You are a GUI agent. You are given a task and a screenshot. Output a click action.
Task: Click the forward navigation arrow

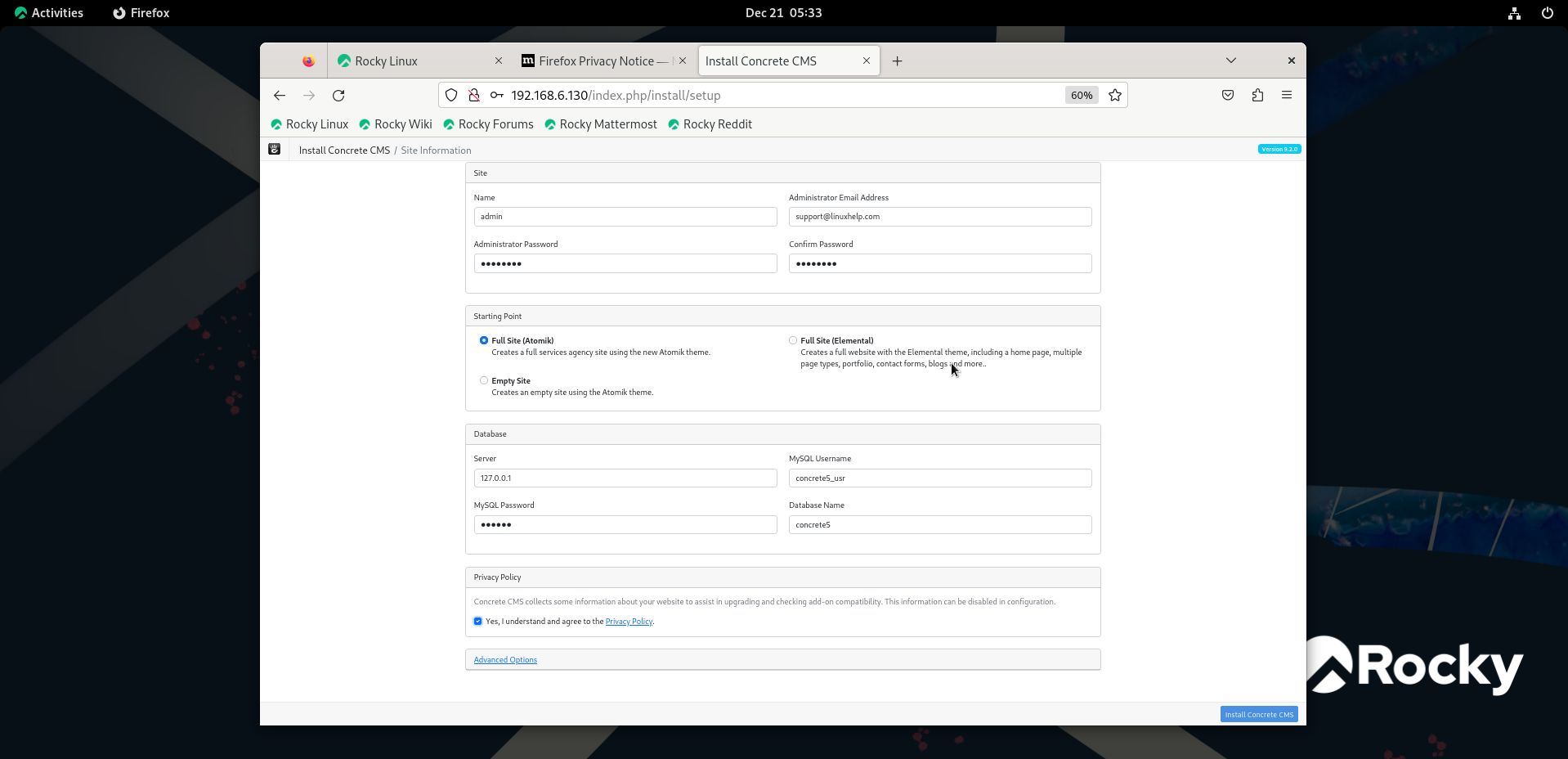pos(309,96)
